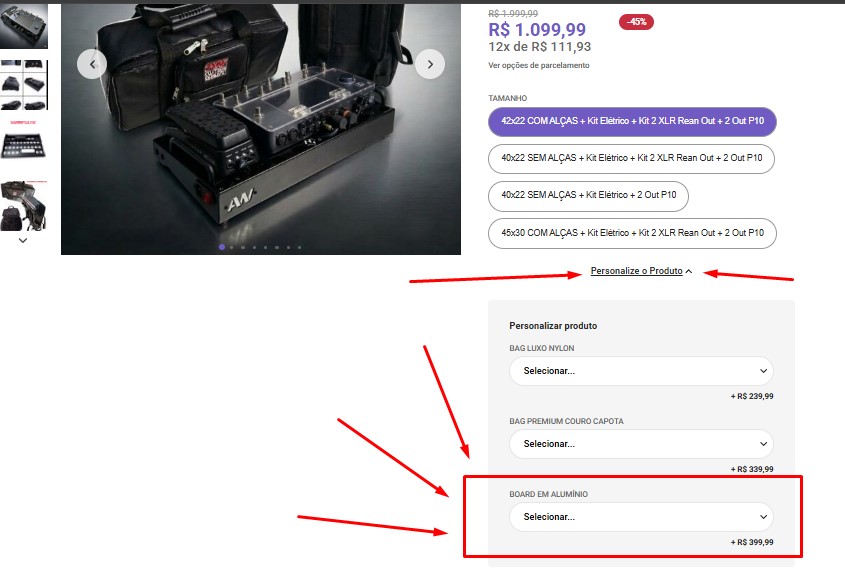Screen dimensions: 845x571
Task: Go to the previous product image
Action: click(92, 64)
